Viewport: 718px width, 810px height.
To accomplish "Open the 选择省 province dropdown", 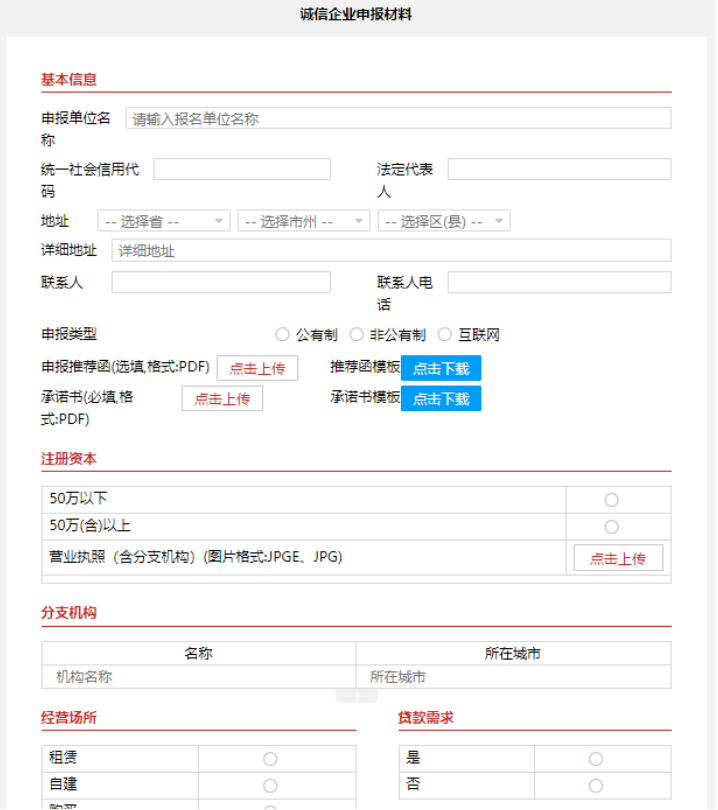I will click(164, 222).
